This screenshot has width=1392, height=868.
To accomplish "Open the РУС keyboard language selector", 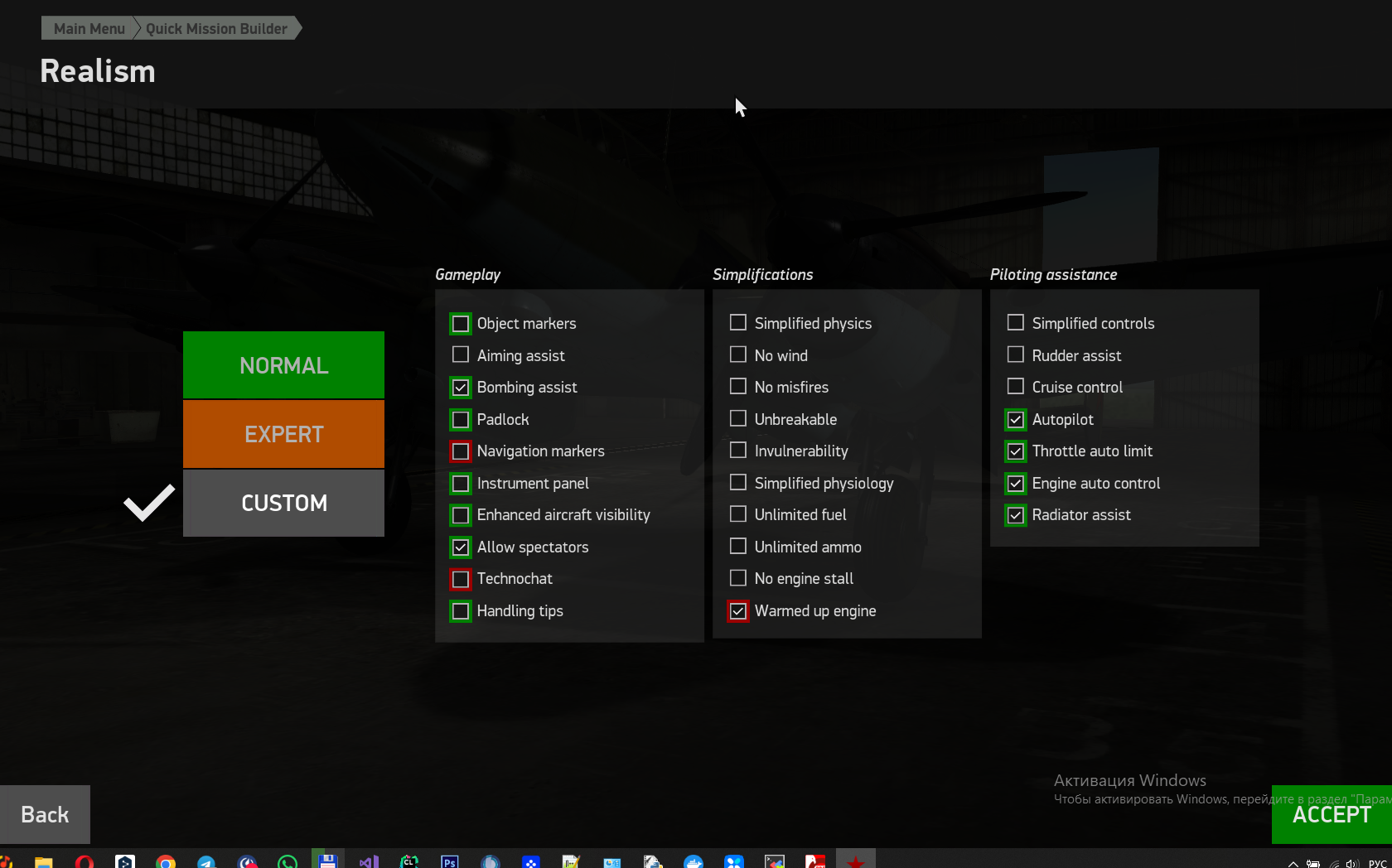I will point(1378,864).
